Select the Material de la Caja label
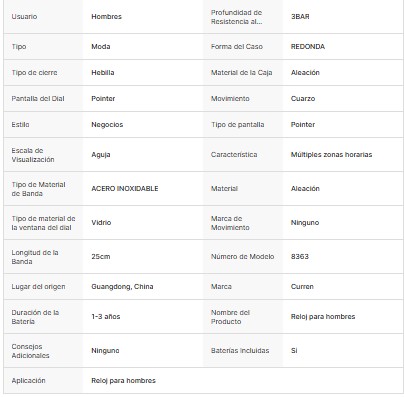This screenshot has height=397, width=404. [x=241, y=73]
